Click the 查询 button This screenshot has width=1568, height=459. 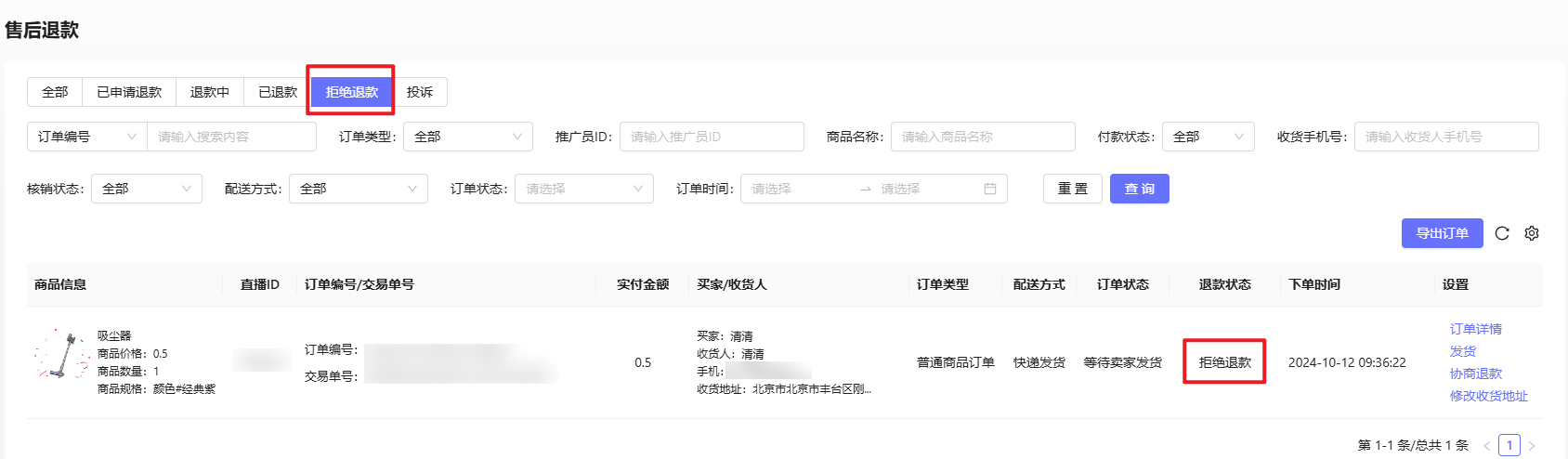pyautogui.click(x=1139, y=189)
